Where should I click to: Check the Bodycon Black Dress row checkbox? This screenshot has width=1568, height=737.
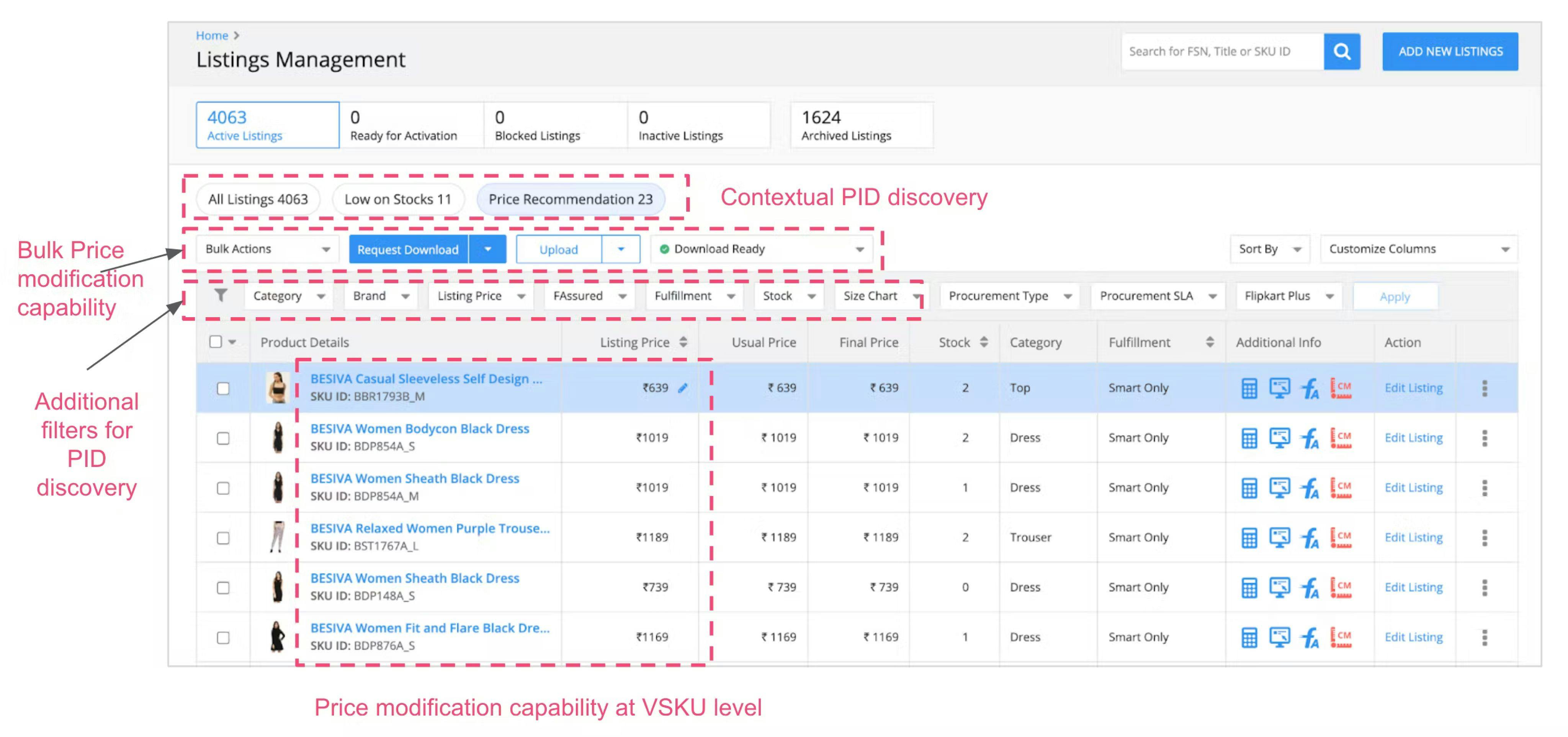click(223, 439)
